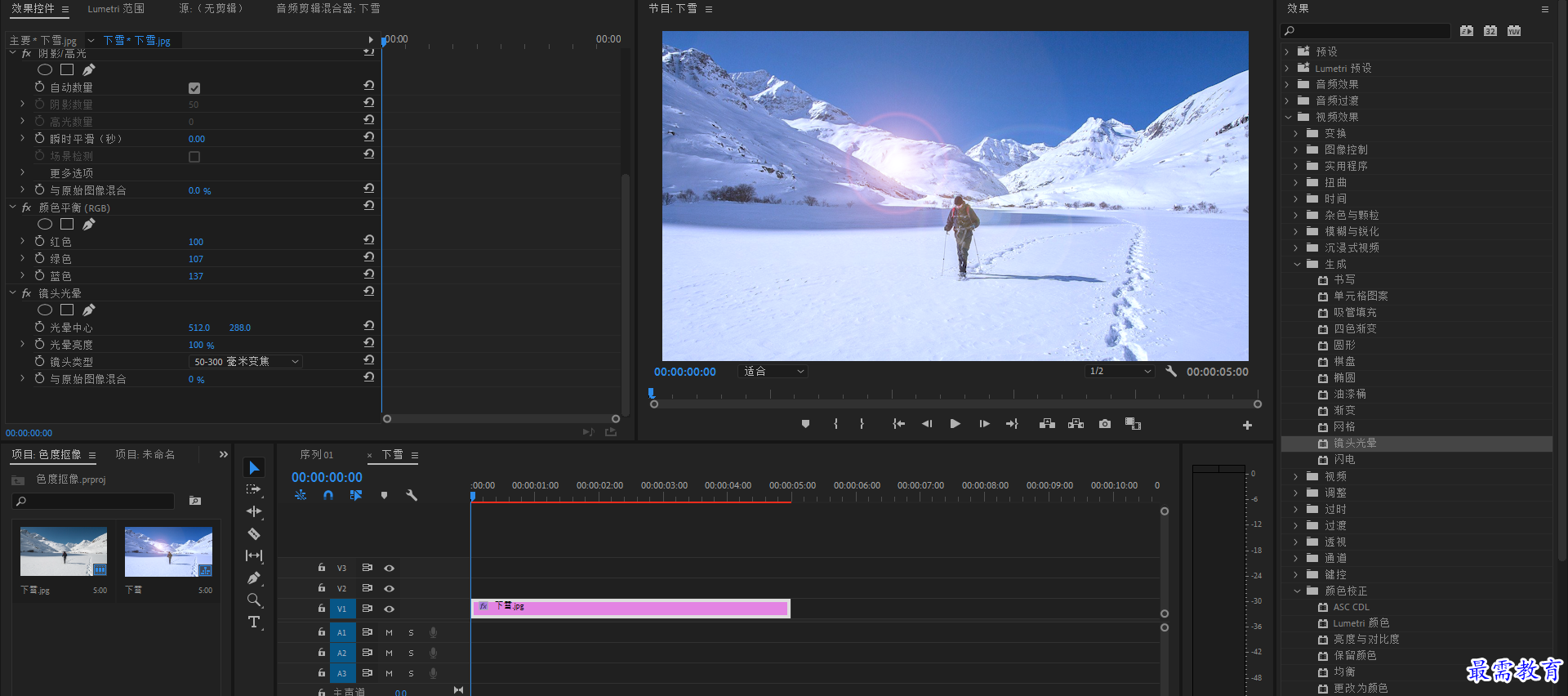Click the Lift button in Program monitor
1568x696 pixels.
1047,424
